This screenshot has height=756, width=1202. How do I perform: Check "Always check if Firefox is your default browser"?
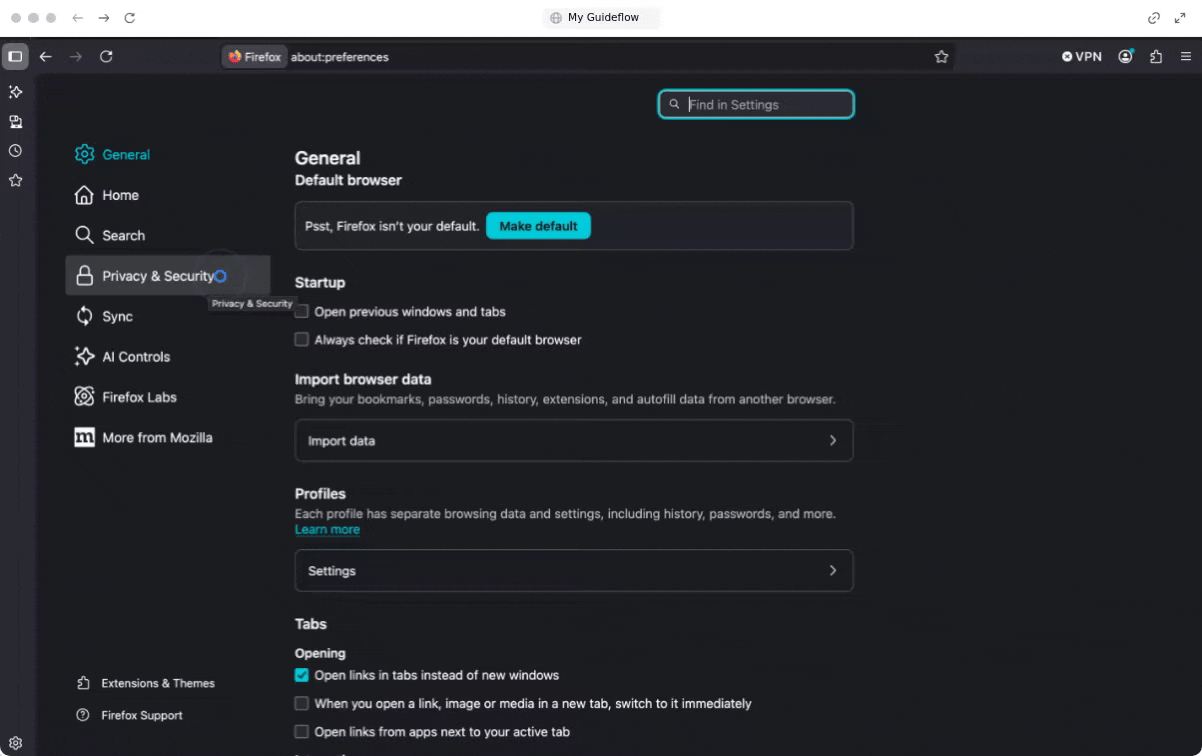[302, 340]
